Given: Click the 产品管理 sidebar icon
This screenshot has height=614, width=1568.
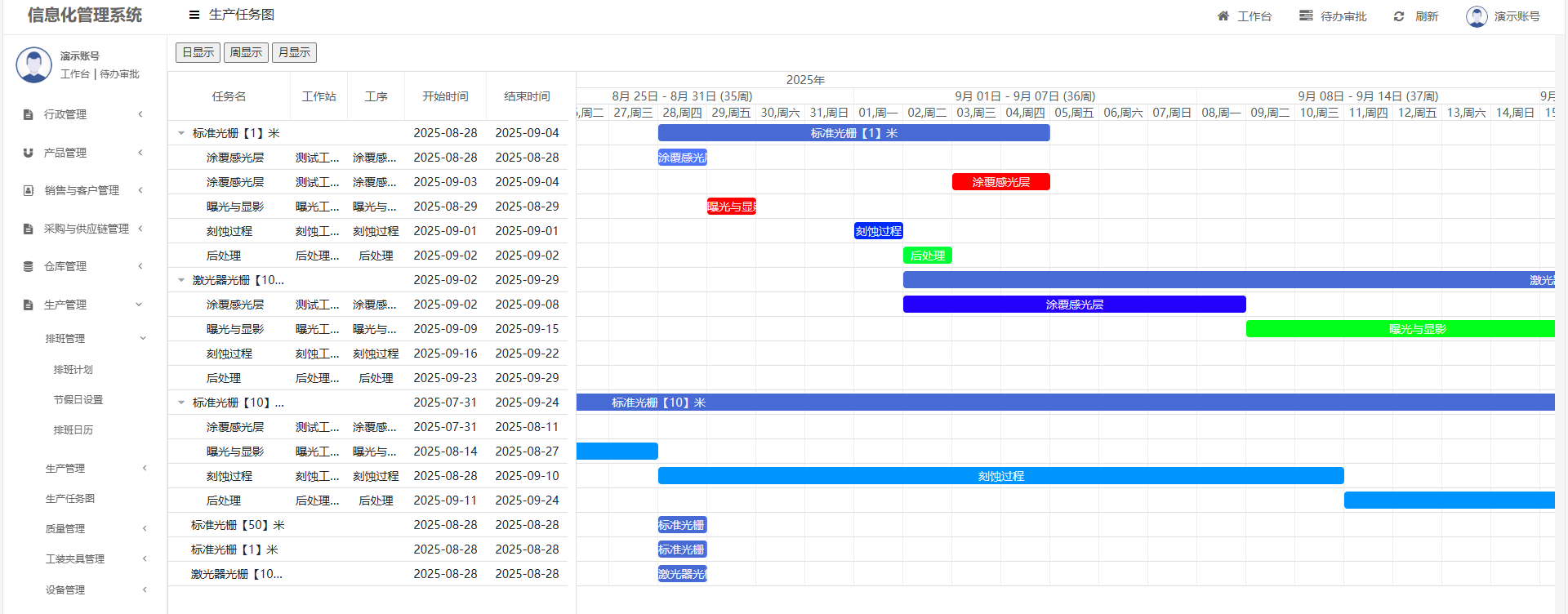Looking at the screenshot, I should [x=29, y=153].
